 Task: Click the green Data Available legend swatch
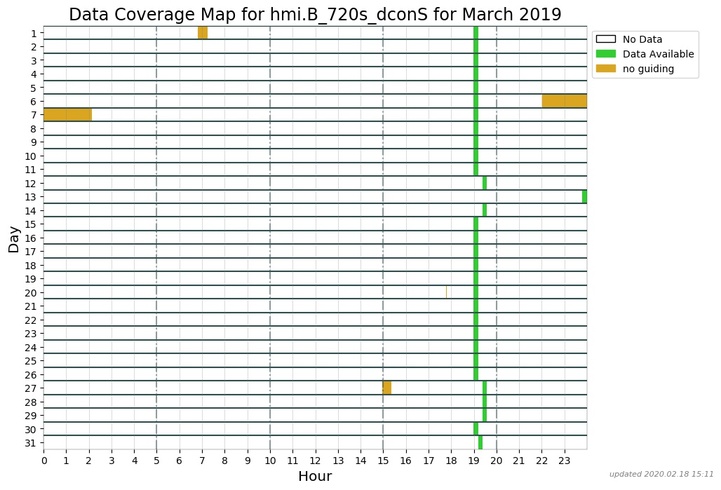click(x=606, y=54)
